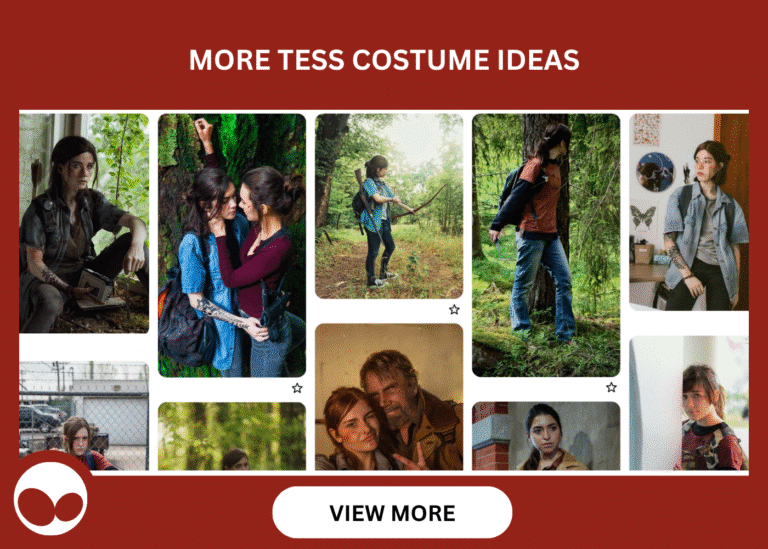768x549 pixels.
Task: Open blurry forest photo in second column
Action: coord(232,436)
